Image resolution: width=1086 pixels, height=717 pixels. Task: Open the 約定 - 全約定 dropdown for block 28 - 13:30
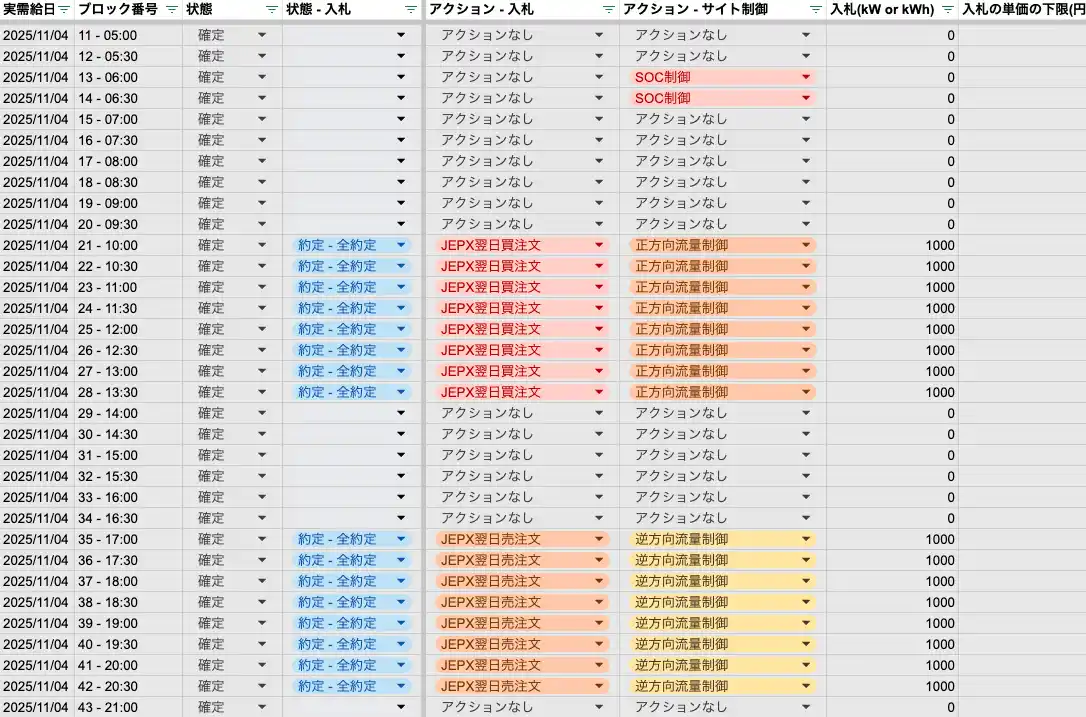point(401,392)
